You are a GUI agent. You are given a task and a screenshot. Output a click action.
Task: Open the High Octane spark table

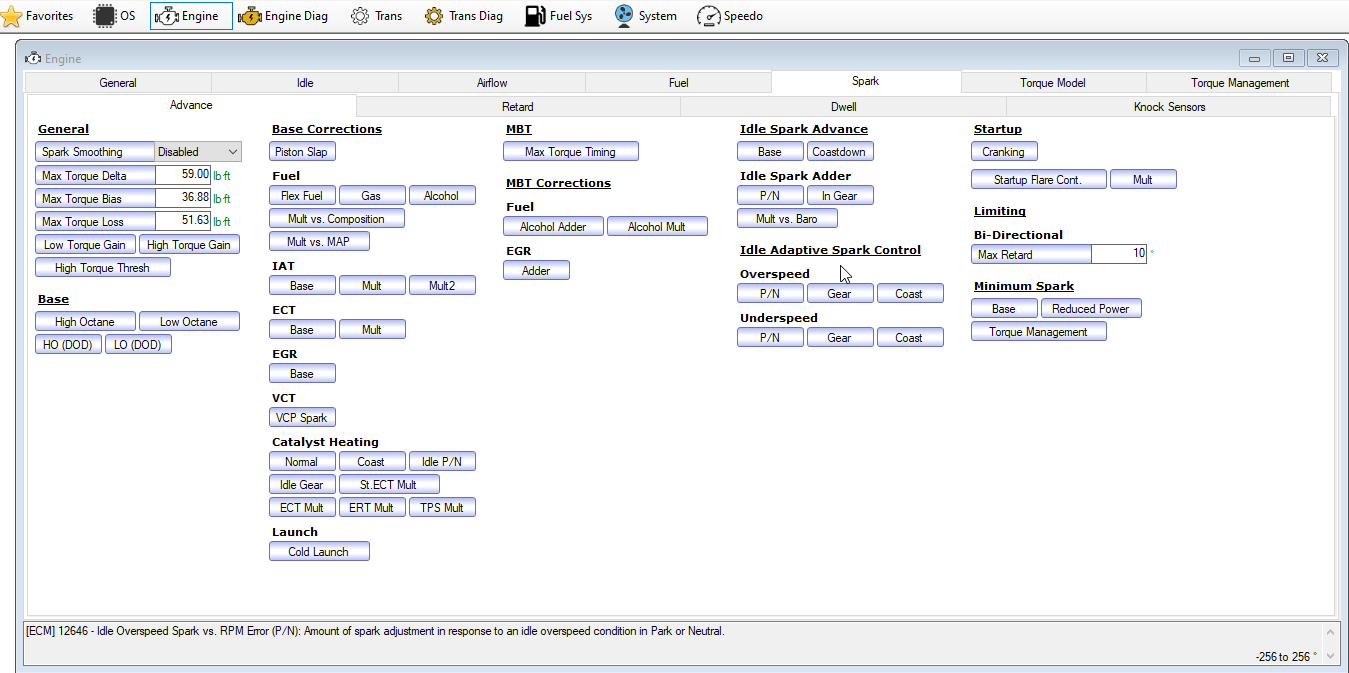tap(85, 322)
